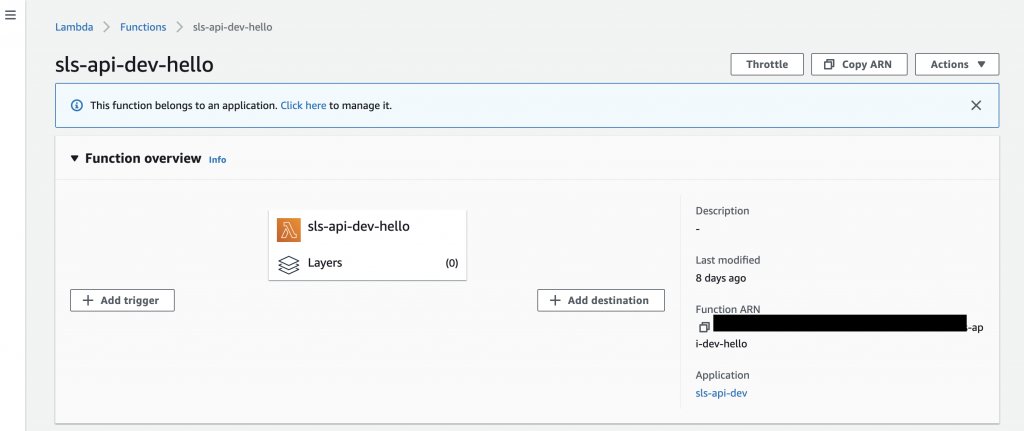Click the Last modified label

pyautogui.click(x=728, y=260)
